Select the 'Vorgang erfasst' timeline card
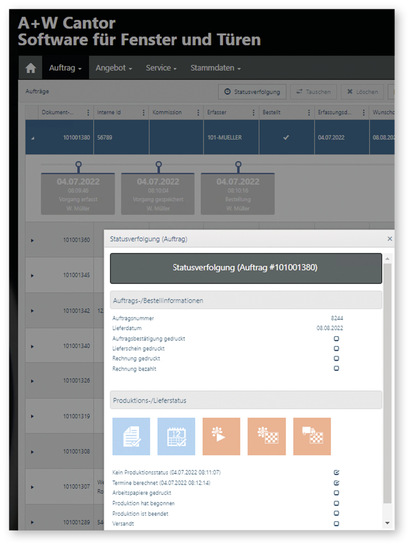 coord(78,194)
